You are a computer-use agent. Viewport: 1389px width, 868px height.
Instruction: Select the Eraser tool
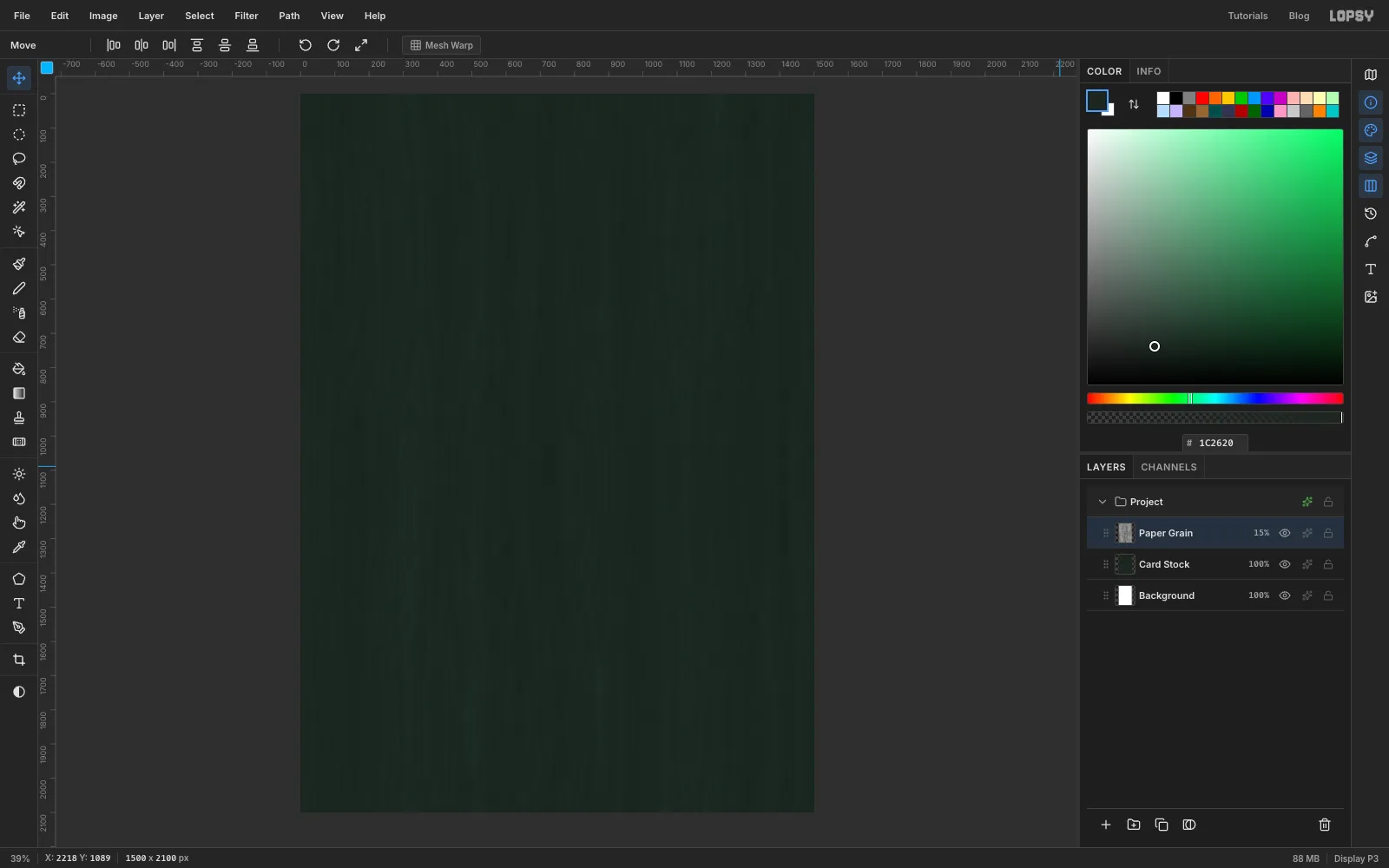(x=19, y=337)
